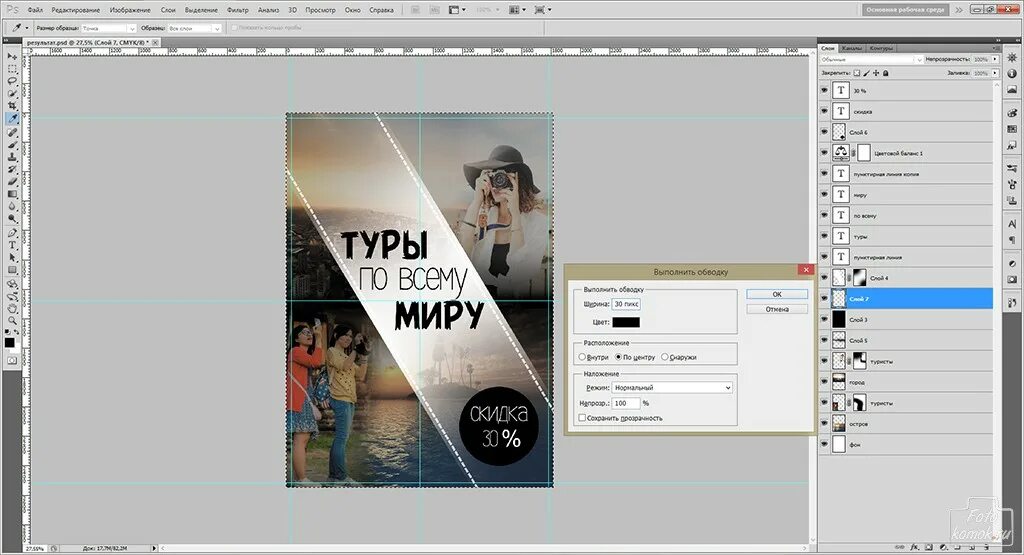Select the Brush tool
The image size is (1024, 555).
click(x=12, y=145)
